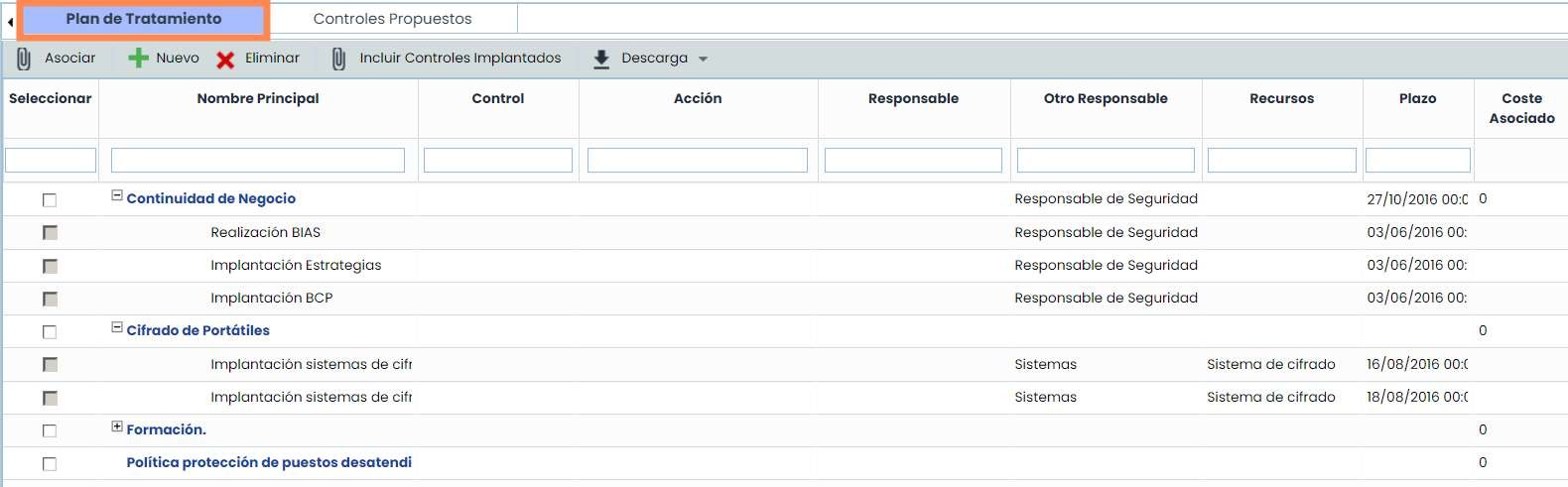The image size is (1568, 487).
Task: Click the Cifrado de Portátiles link
Action: point(198,330)
